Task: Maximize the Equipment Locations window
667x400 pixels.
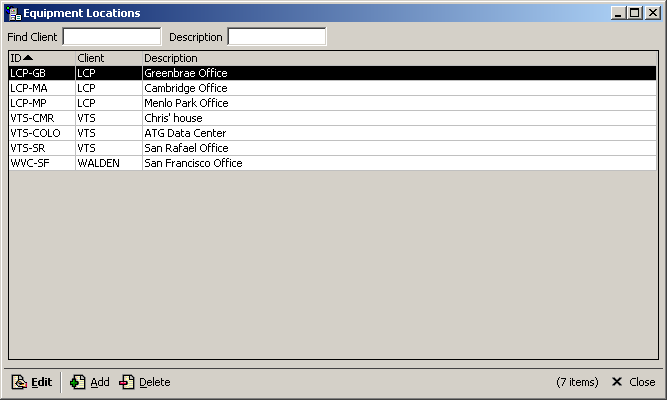Action: click(634, 13)
